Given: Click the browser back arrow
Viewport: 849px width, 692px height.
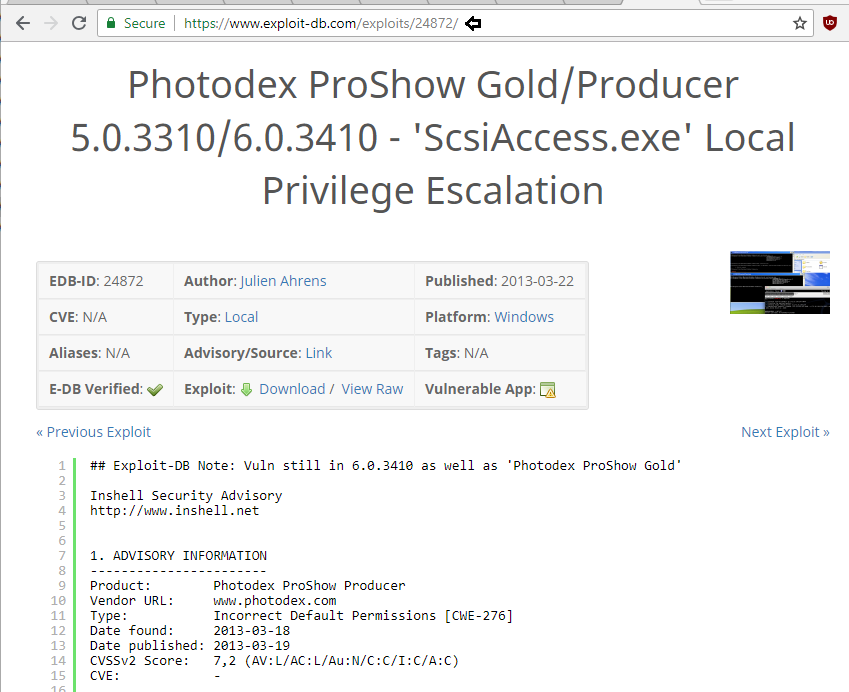Looking at the screenshot, I should (x=23, y=23).
